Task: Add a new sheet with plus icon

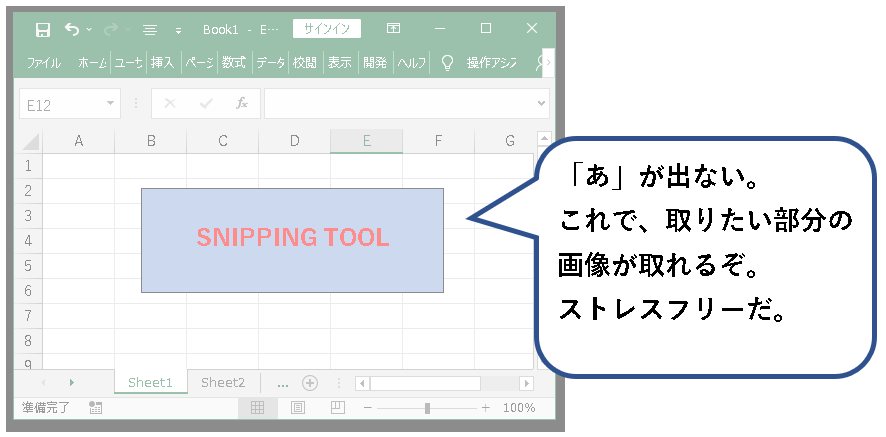Action: click(310, 383)
